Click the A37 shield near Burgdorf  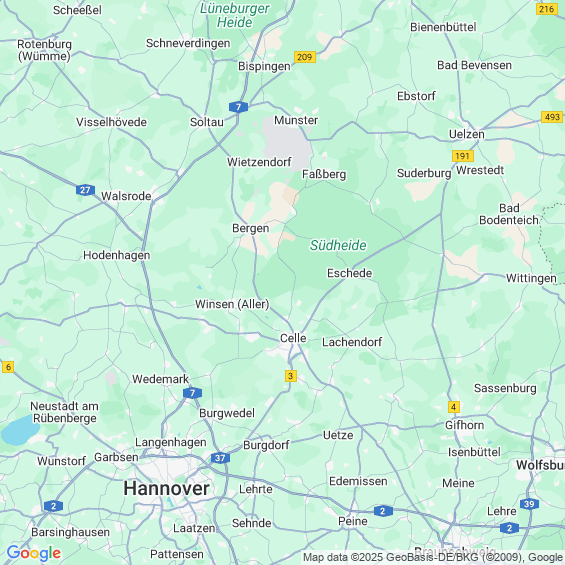220,458
